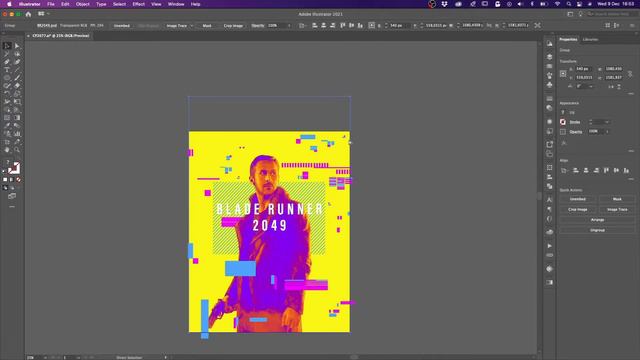
Task: Toggle constrain width and height proportions link
Action: click(x=630, y=73)
